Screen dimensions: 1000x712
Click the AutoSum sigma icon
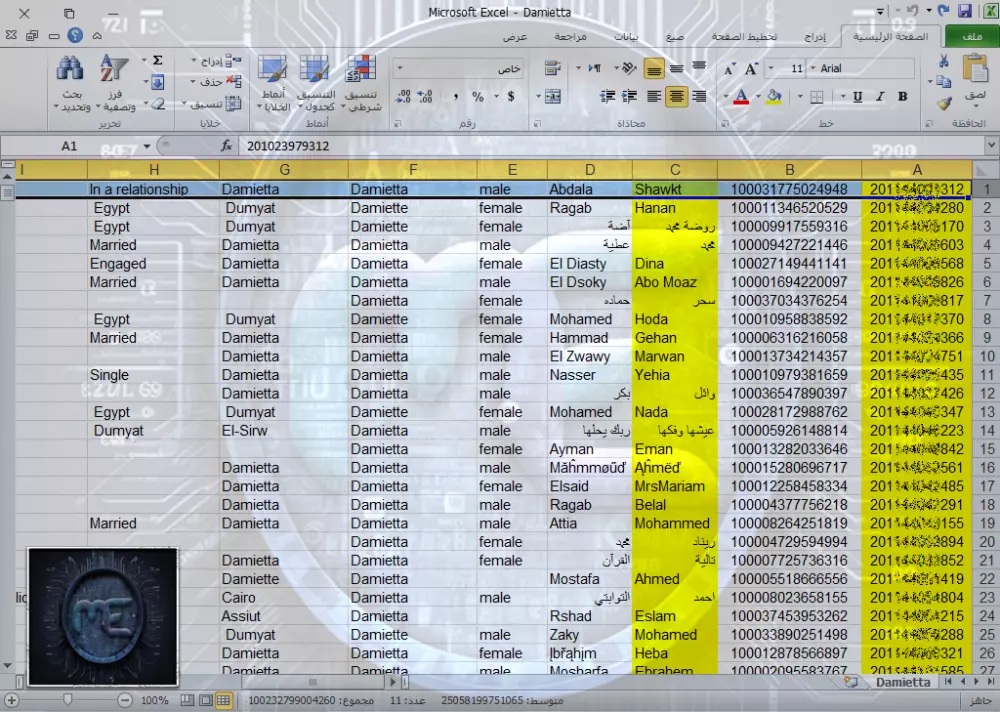[x=158, y=61]
